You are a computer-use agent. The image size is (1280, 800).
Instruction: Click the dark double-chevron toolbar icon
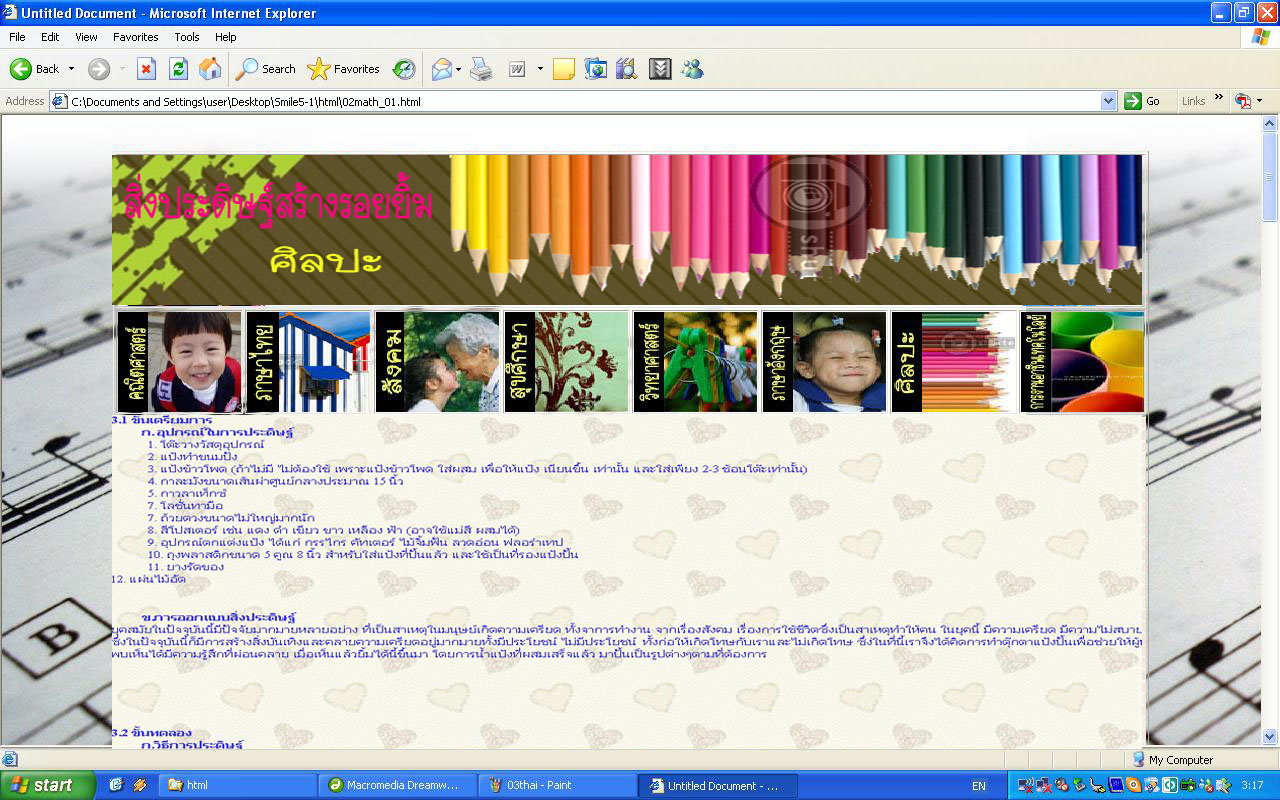point(660,69)
